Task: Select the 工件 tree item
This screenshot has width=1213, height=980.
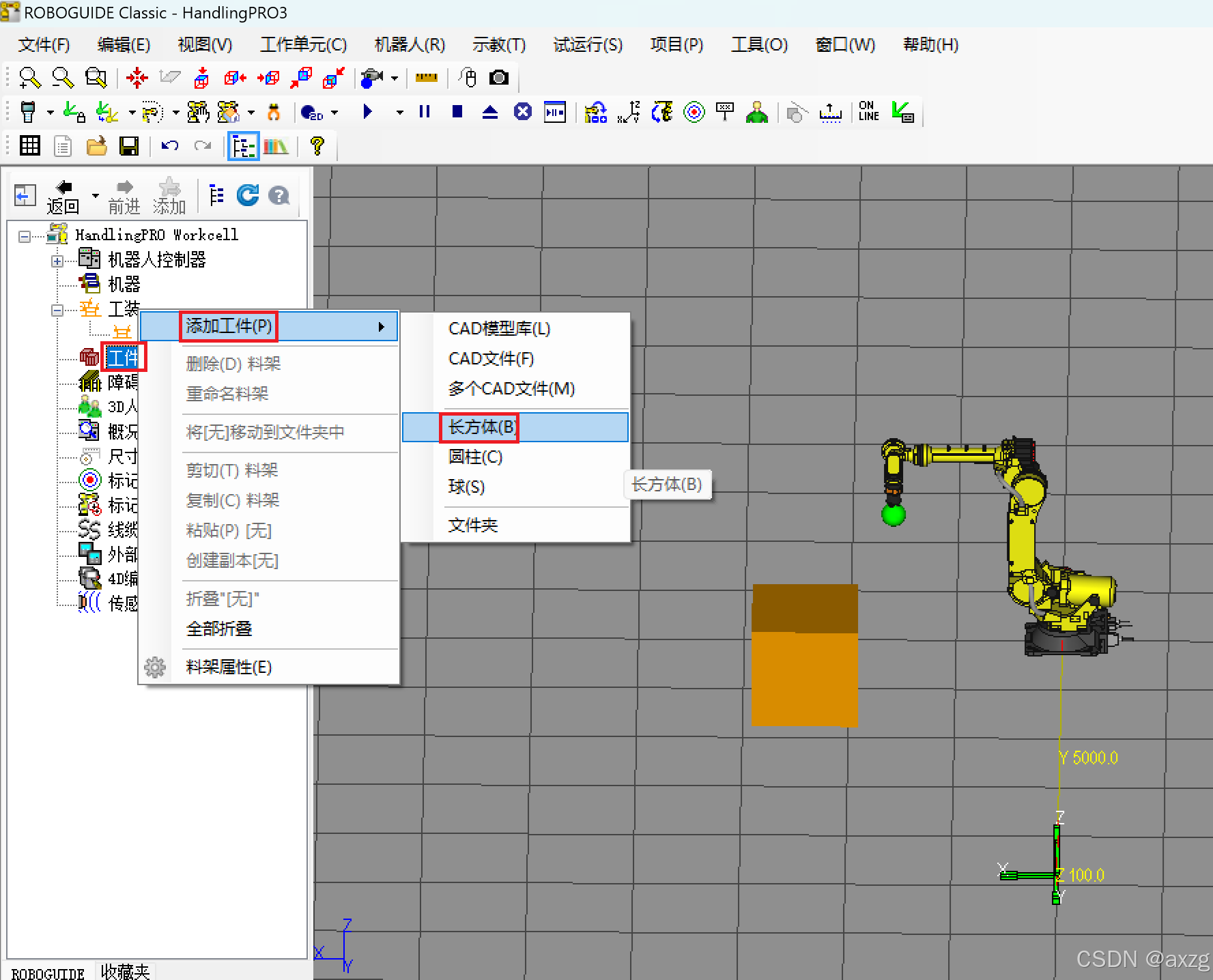Action: (123, 357)
